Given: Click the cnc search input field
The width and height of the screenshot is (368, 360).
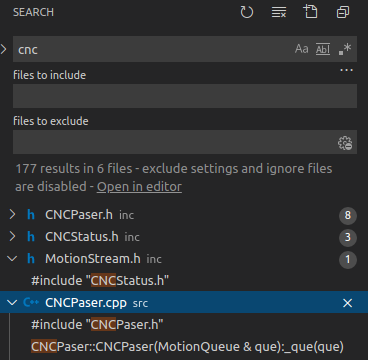Looking at the screenshot, I should point(153,49).
